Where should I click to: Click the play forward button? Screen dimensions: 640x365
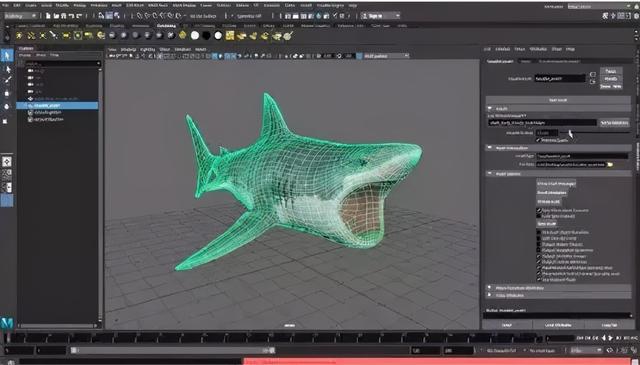[x=610, y=338]
